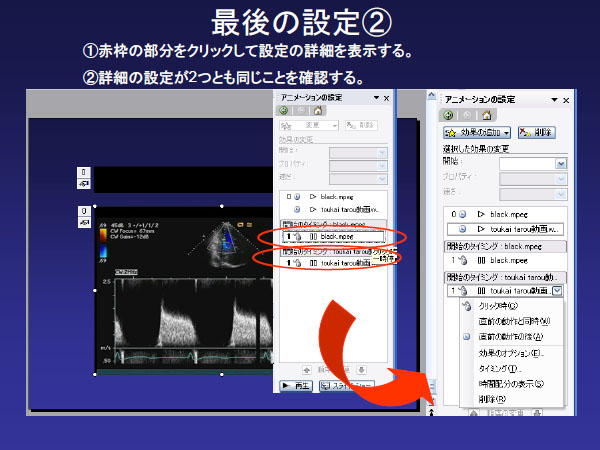The width and height of the screenshot is (600, 450).
Task: Click animation tag 0 beside black video bar
Action: point(83,171)
